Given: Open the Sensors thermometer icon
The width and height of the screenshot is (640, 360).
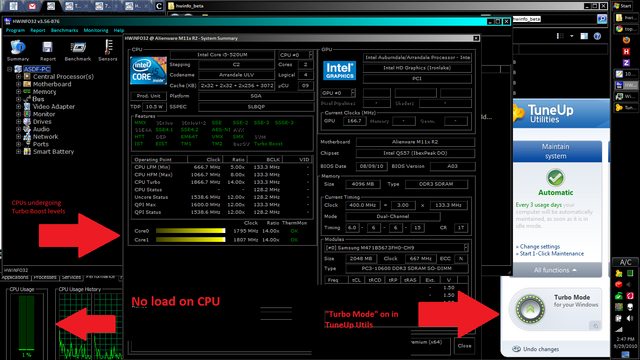Looking at the screenshot, I should coord(108,47).
